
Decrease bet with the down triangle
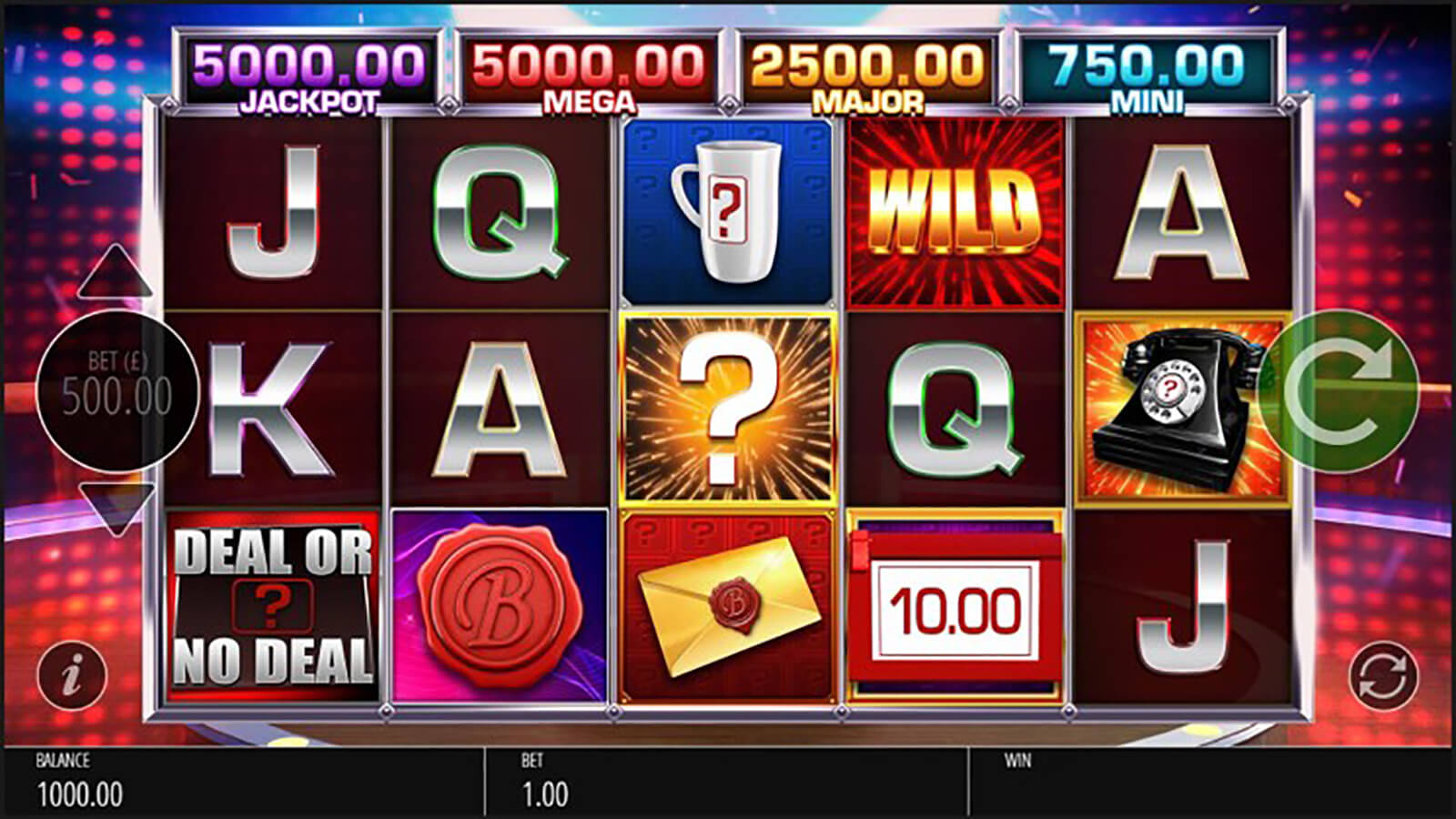click(115, 508)
